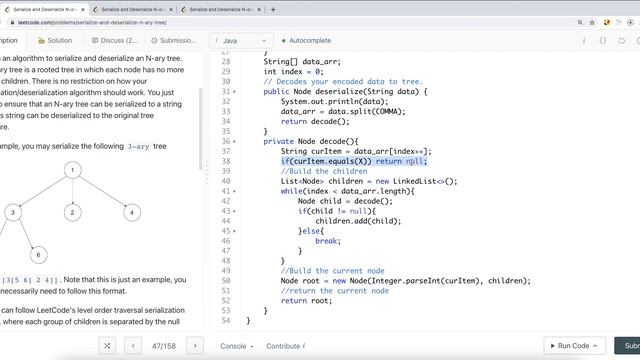
Task: Click the reset code arrow icon
Action: tap(621, 40)
